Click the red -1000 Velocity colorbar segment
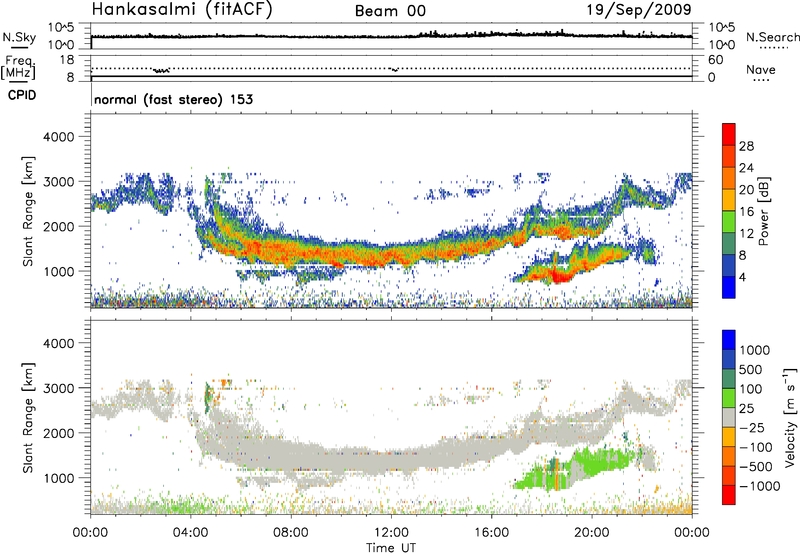800x554 pixels. 729,495
